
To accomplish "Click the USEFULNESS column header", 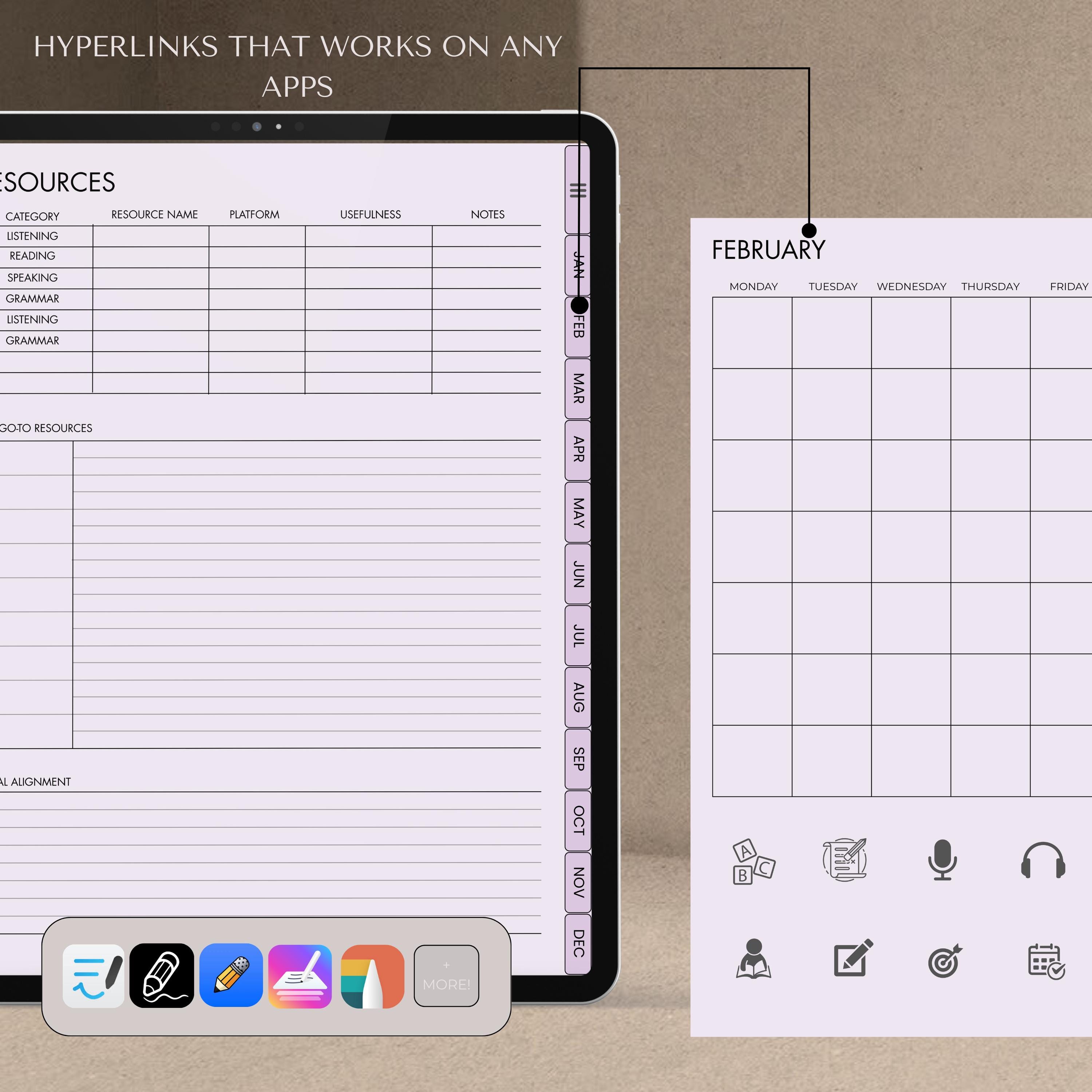I will tap(370, 215).
